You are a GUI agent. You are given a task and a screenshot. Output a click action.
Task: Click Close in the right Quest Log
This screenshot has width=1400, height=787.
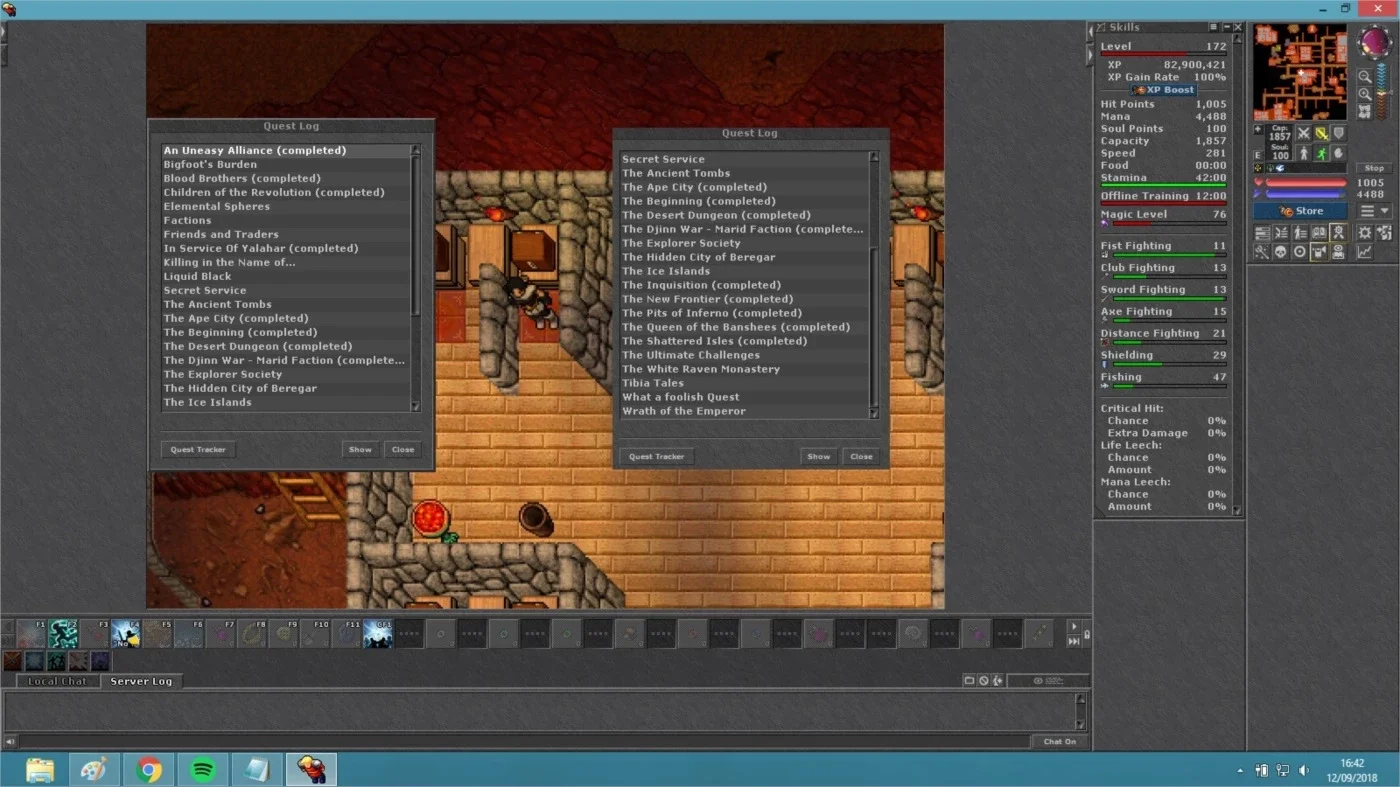click(862, 457)
